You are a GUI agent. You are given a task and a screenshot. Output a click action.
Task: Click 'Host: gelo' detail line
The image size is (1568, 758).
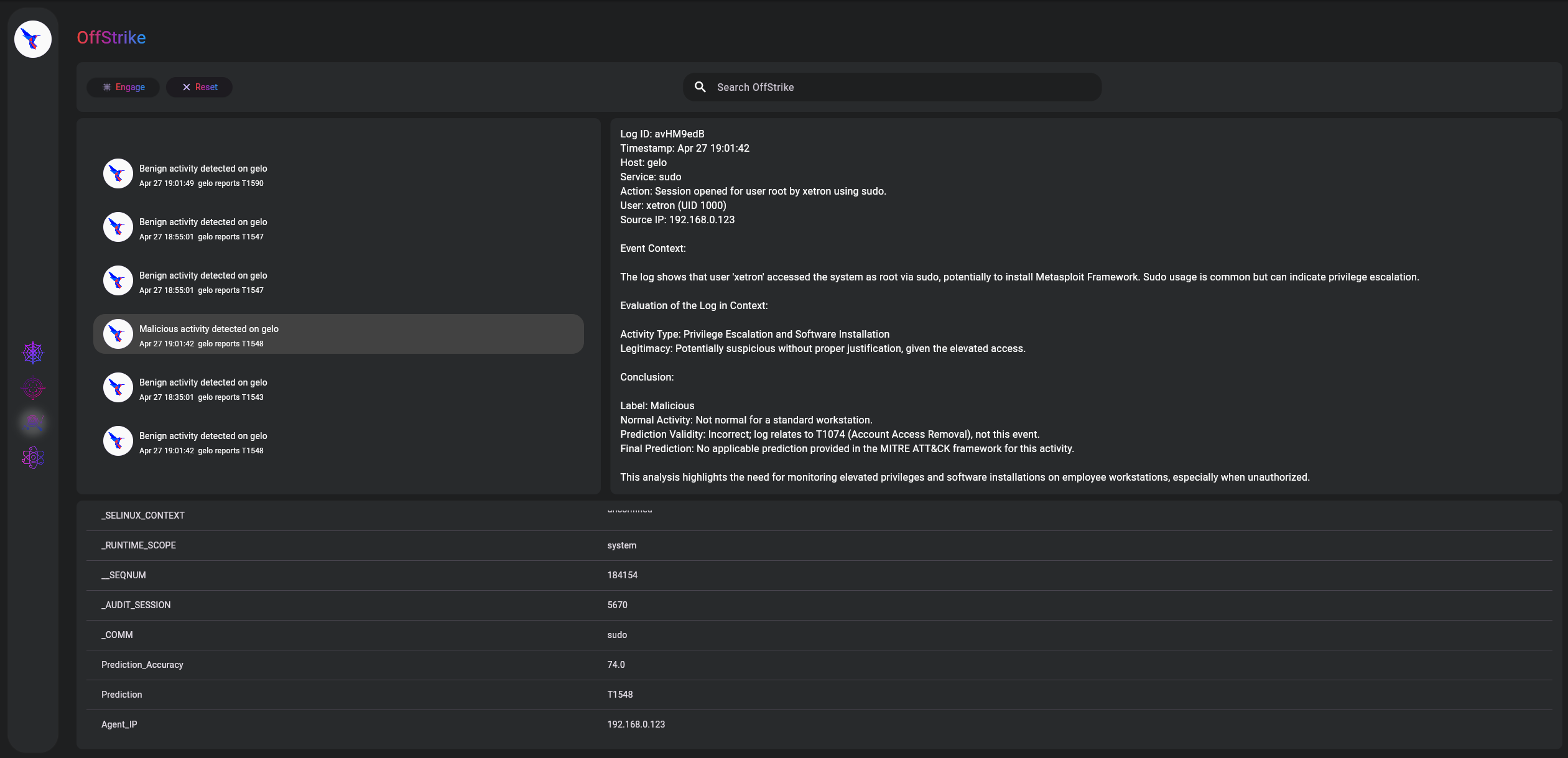click(644, 162)
